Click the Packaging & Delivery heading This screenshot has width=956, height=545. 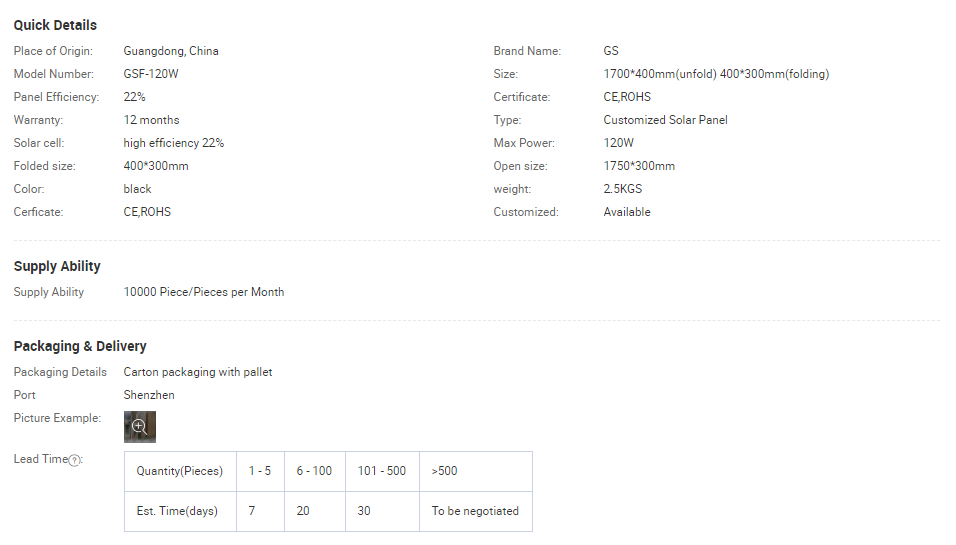tap(80, 346)
